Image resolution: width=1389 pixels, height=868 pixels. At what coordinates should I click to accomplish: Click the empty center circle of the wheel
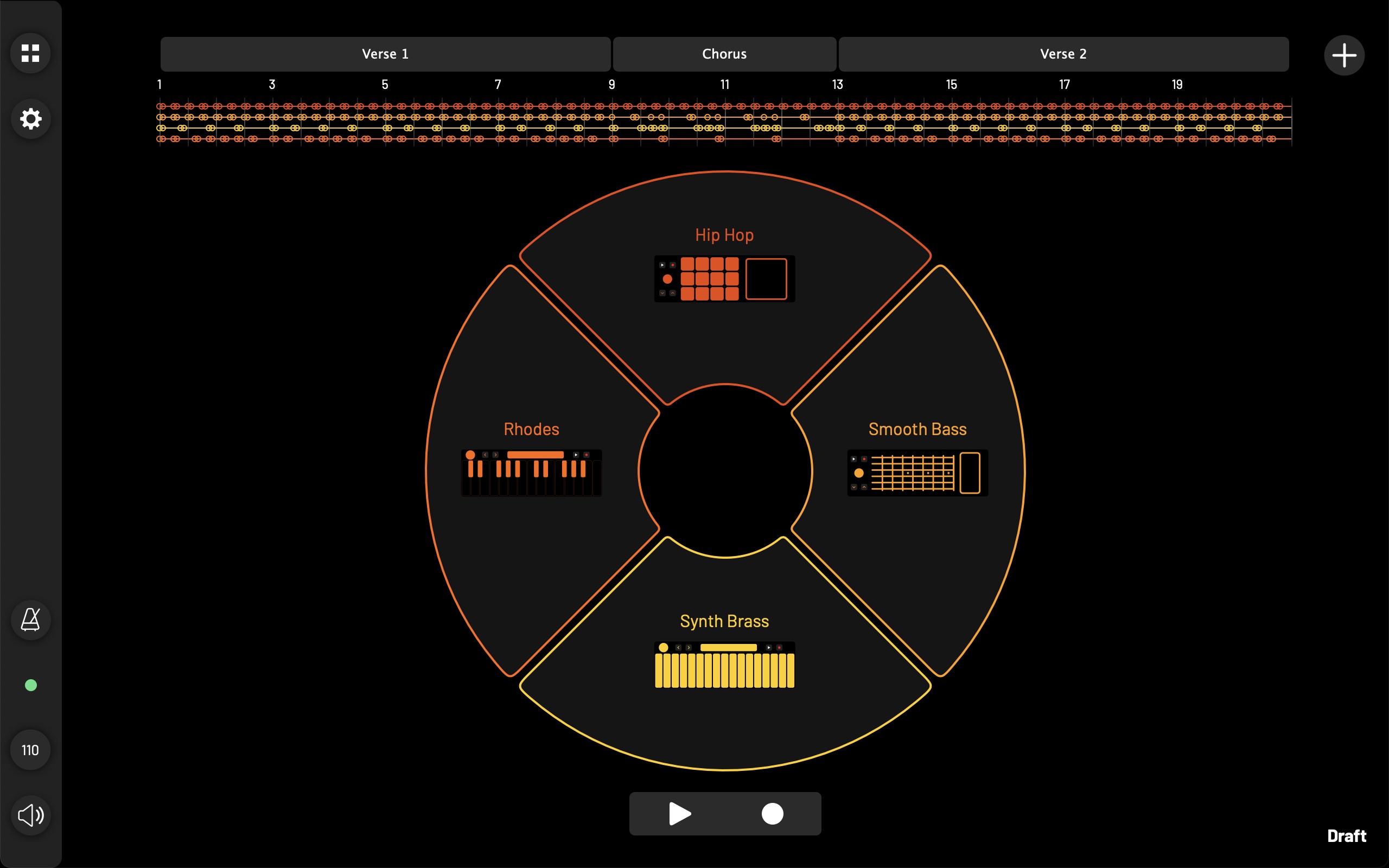[725, 471]
